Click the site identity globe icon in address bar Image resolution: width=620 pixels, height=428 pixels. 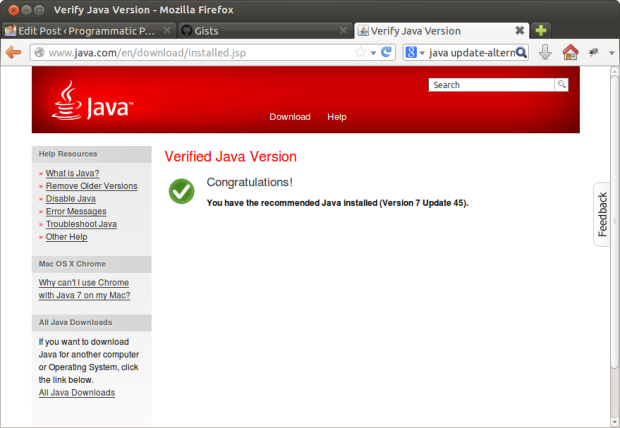39,52
